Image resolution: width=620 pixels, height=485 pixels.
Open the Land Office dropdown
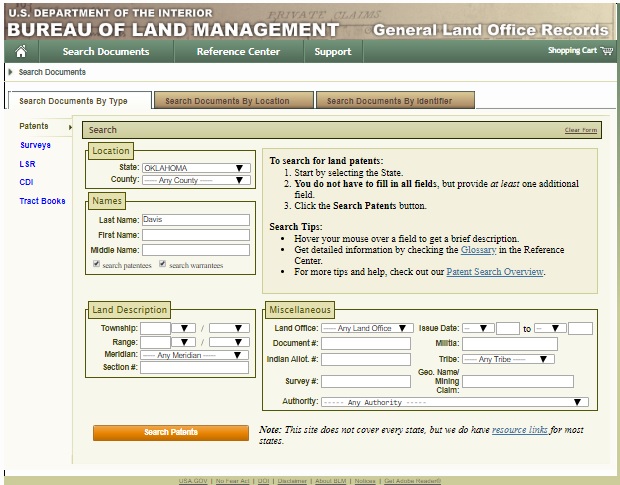click(367, 328)
